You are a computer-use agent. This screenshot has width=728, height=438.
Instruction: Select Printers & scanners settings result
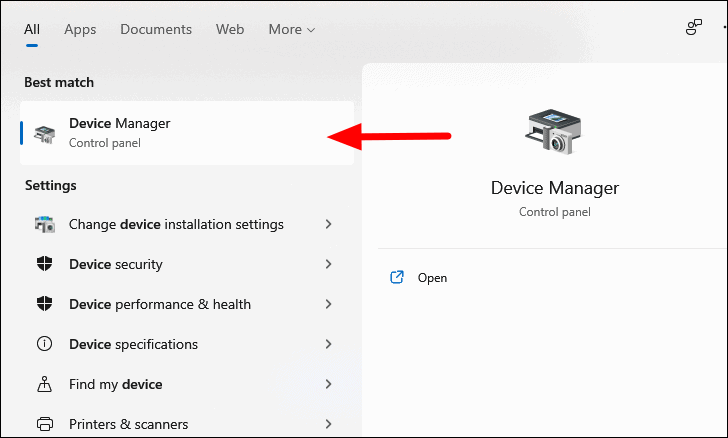pyautogui.click(x=187, y=424)
